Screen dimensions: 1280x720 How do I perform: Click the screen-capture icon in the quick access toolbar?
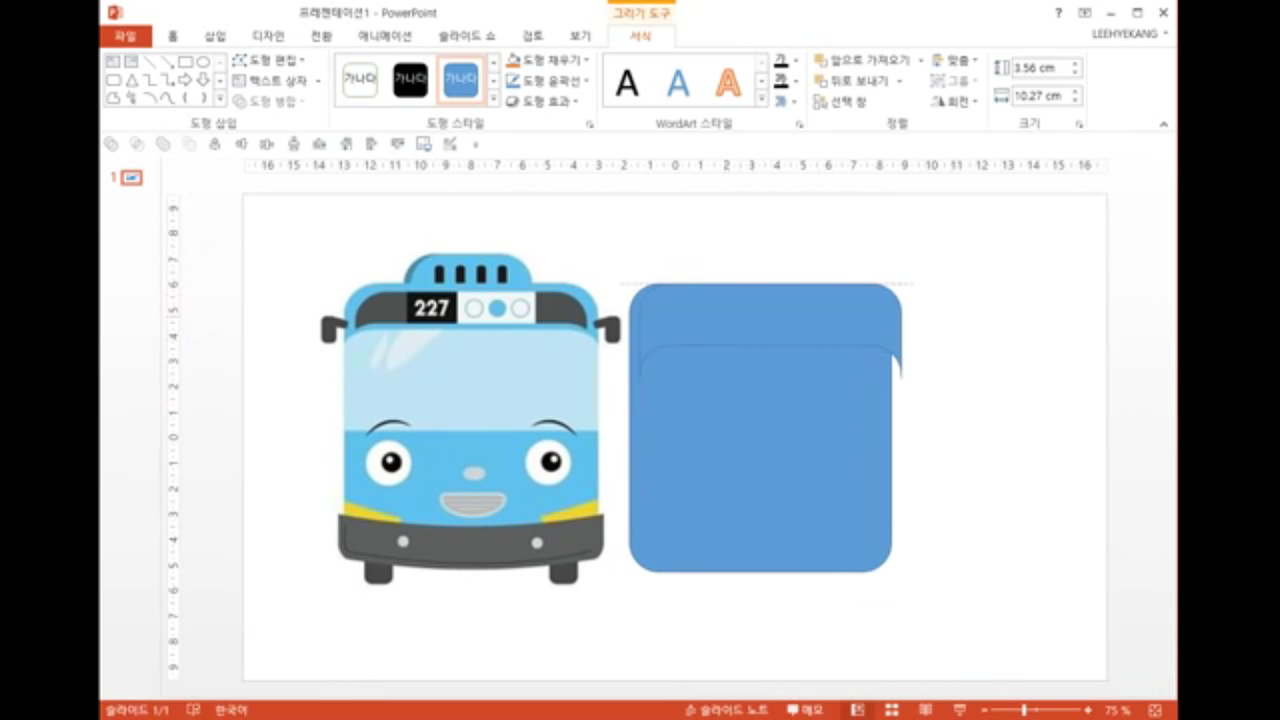424,144
